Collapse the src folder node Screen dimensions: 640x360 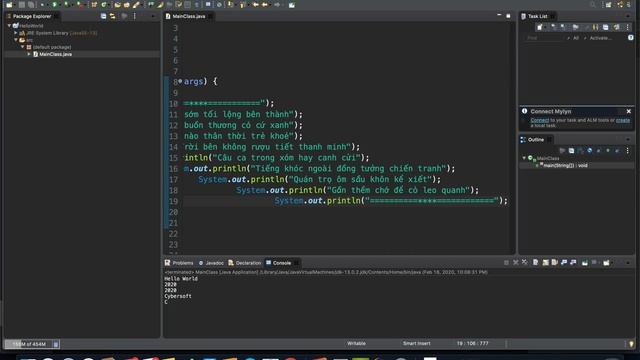(x=16, y=40)
